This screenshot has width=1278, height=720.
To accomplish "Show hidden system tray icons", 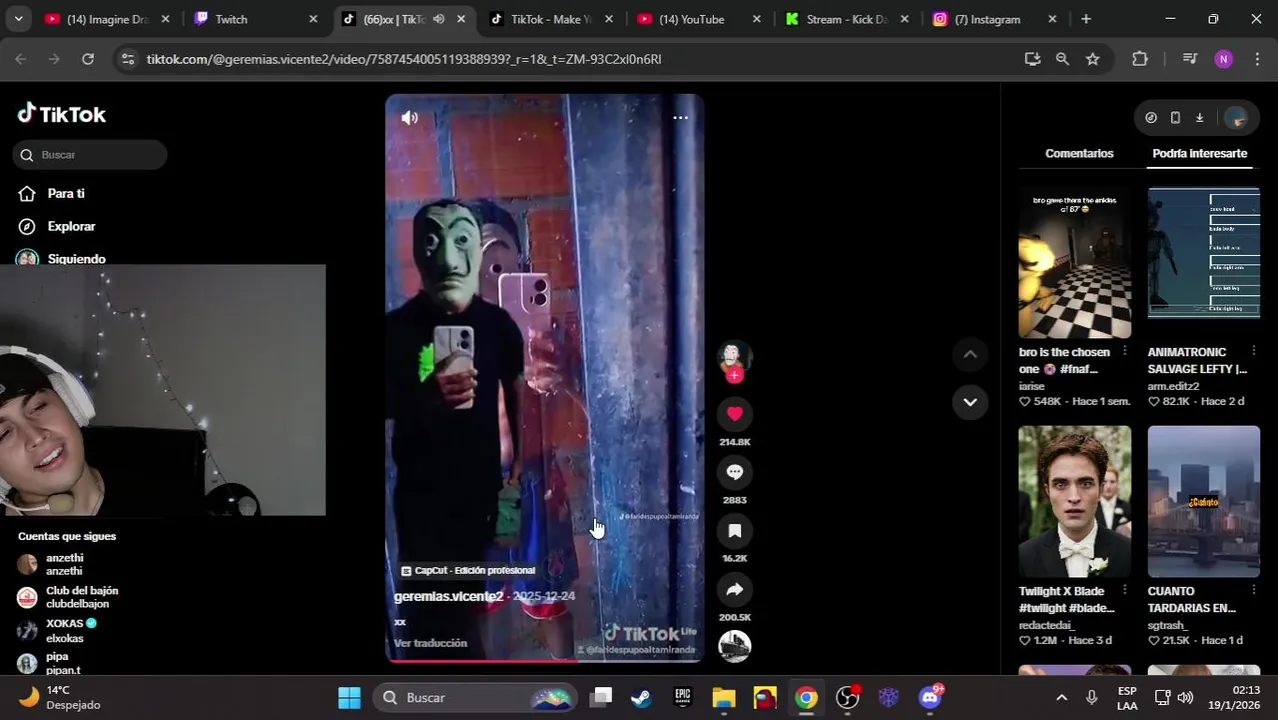I will (x=1062, y=698).
